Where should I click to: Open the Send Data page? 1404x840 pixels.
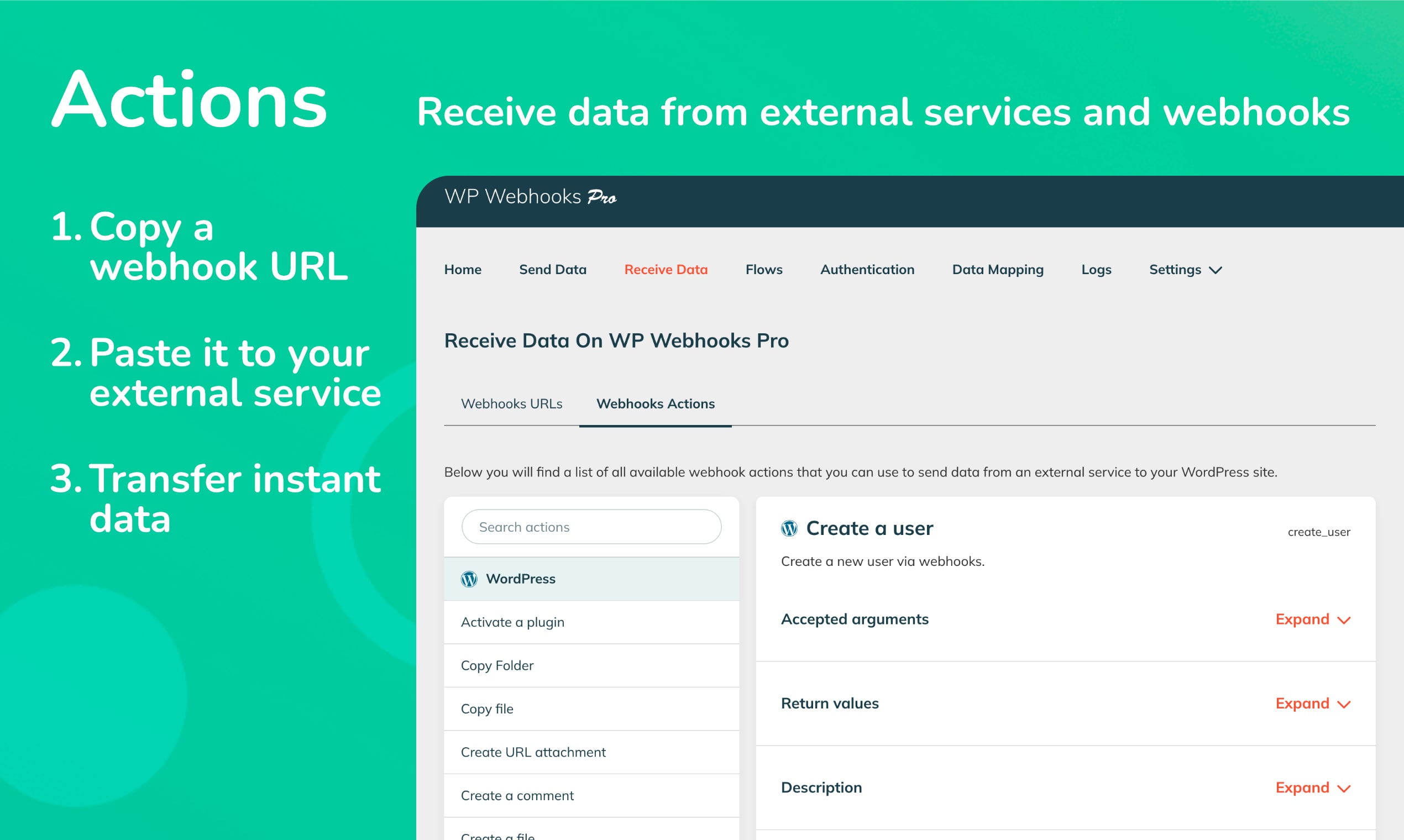pos(553,270)
